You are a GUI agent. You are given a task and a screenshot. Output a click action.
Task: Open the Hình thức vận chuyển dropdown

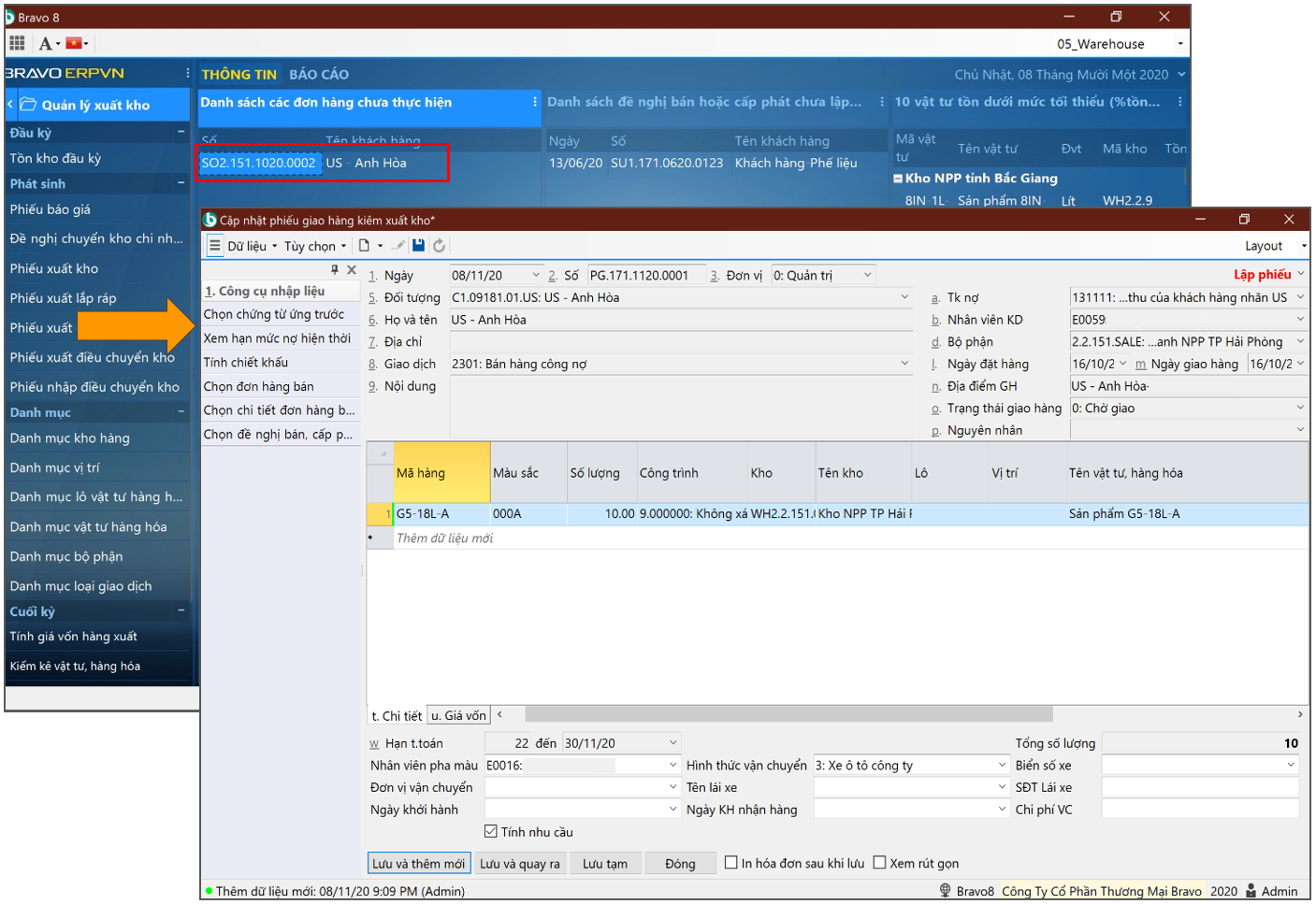[x=1002, y=765]
